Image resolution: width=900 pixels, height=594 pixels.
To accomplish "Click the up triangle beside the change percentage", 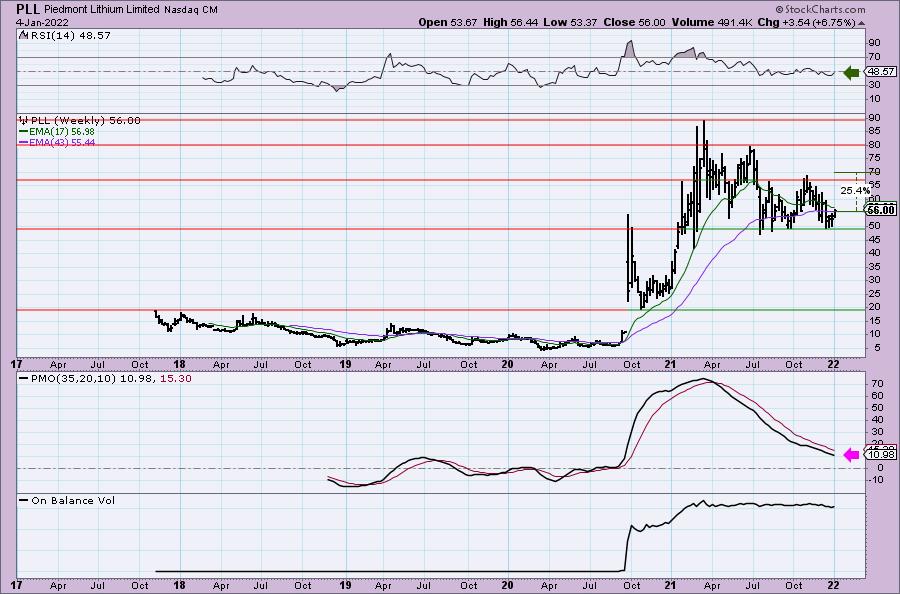I will pos(862,23).
